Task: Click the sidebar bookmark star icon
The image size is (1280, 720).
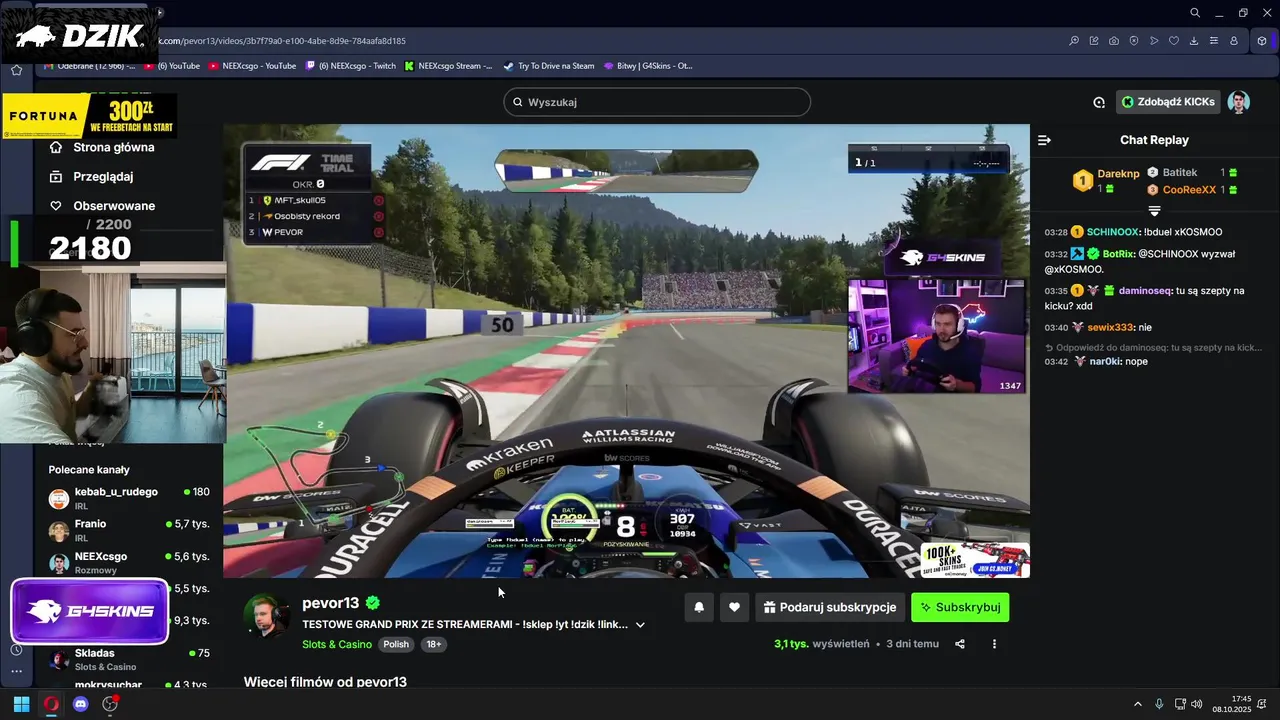Action: 16,70
